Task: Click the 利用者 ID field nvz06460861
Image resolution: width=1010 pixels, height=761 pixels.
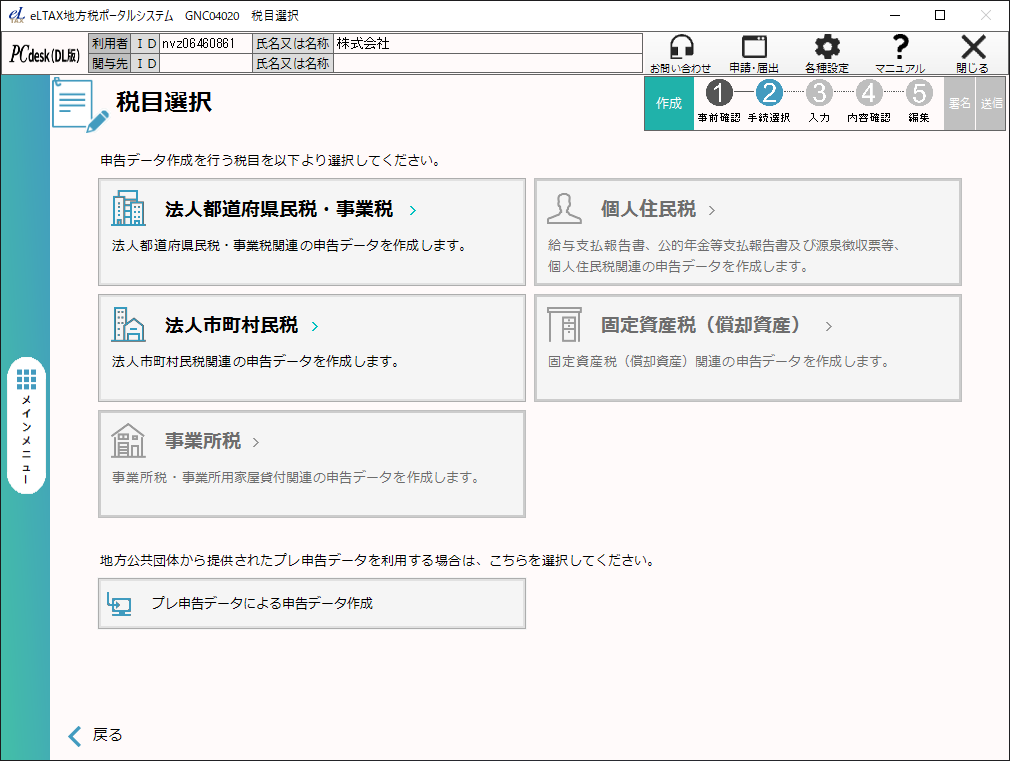Action: [206, 44]
